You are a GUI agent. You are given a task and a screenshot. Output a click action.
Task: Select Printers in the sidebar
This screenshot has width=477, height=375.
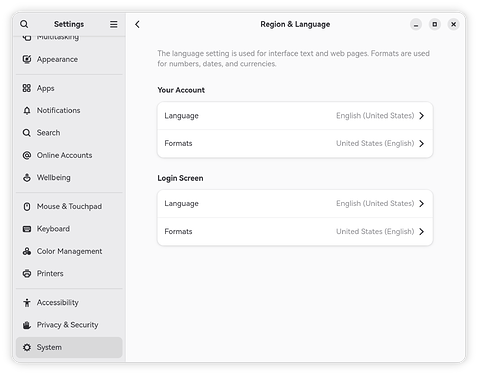click(69, 274)
